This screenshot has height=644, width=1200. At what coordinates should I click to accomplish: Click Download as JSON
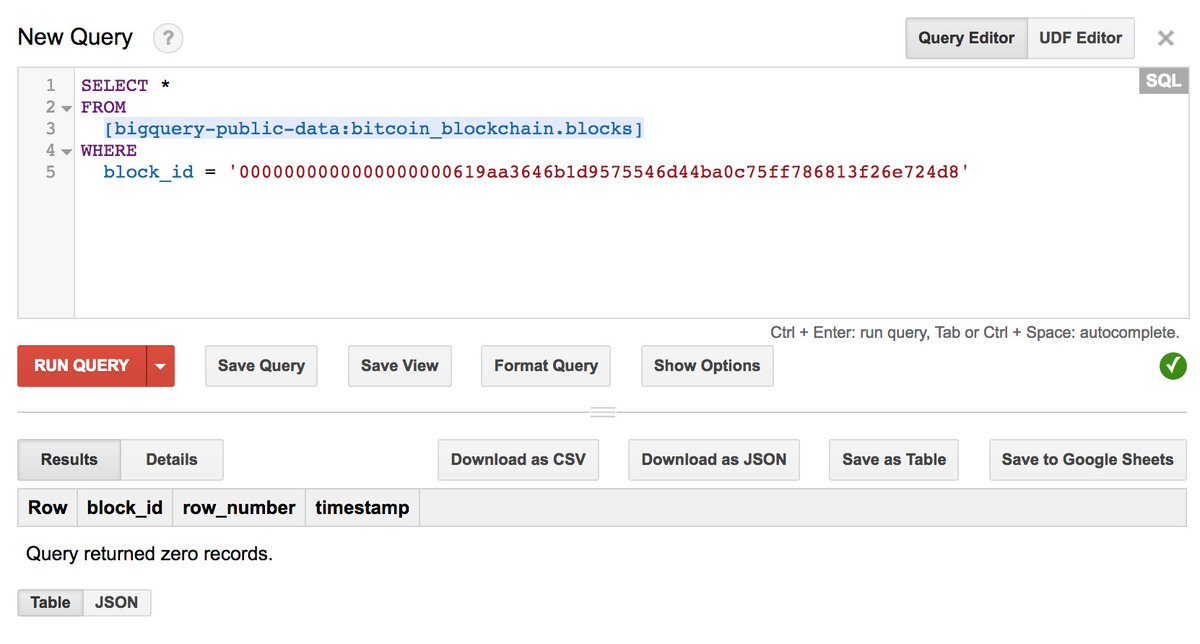point(714,460)
